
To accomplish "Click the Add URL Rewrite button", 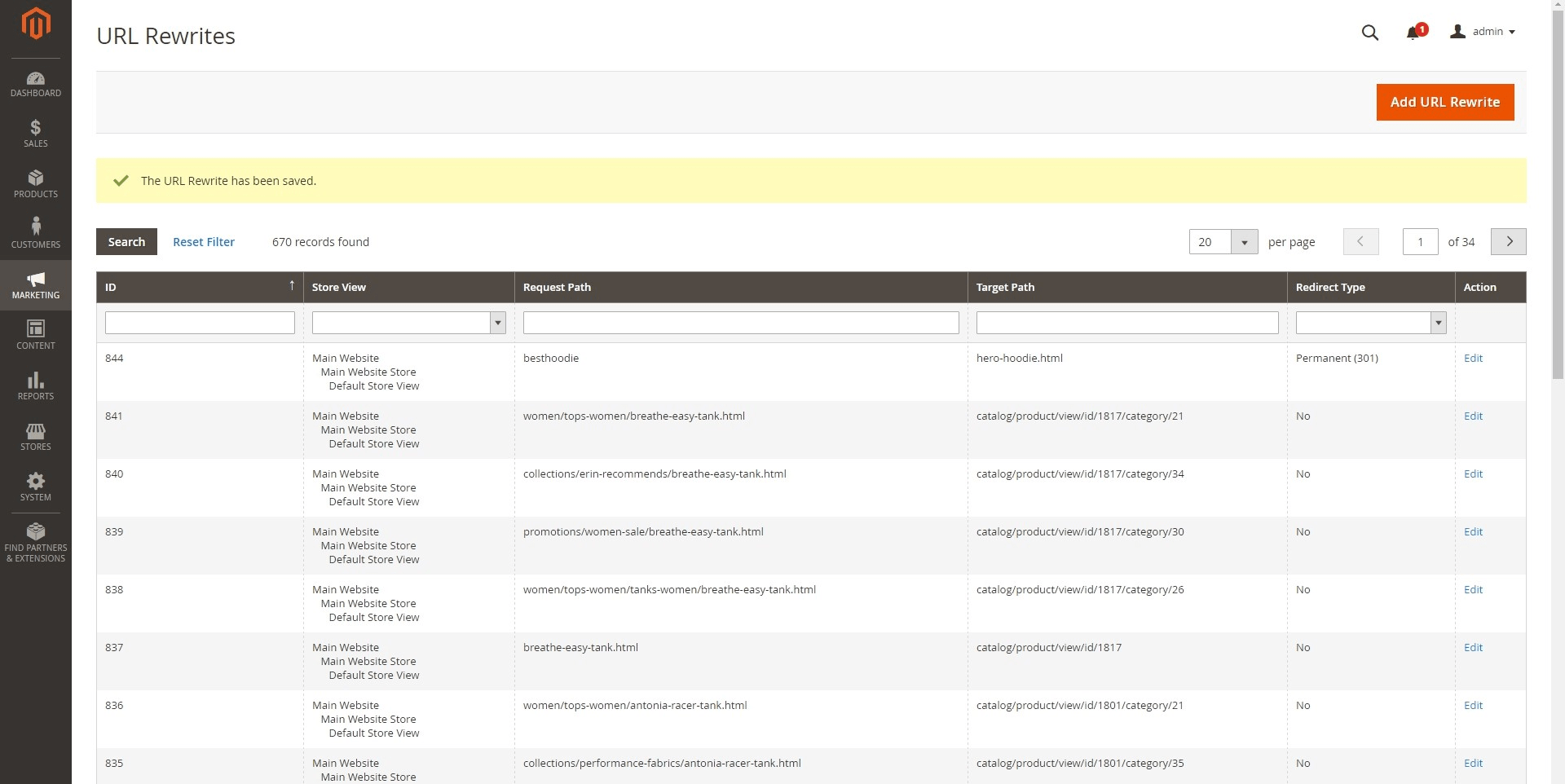I will click(x=1444, y=102).
